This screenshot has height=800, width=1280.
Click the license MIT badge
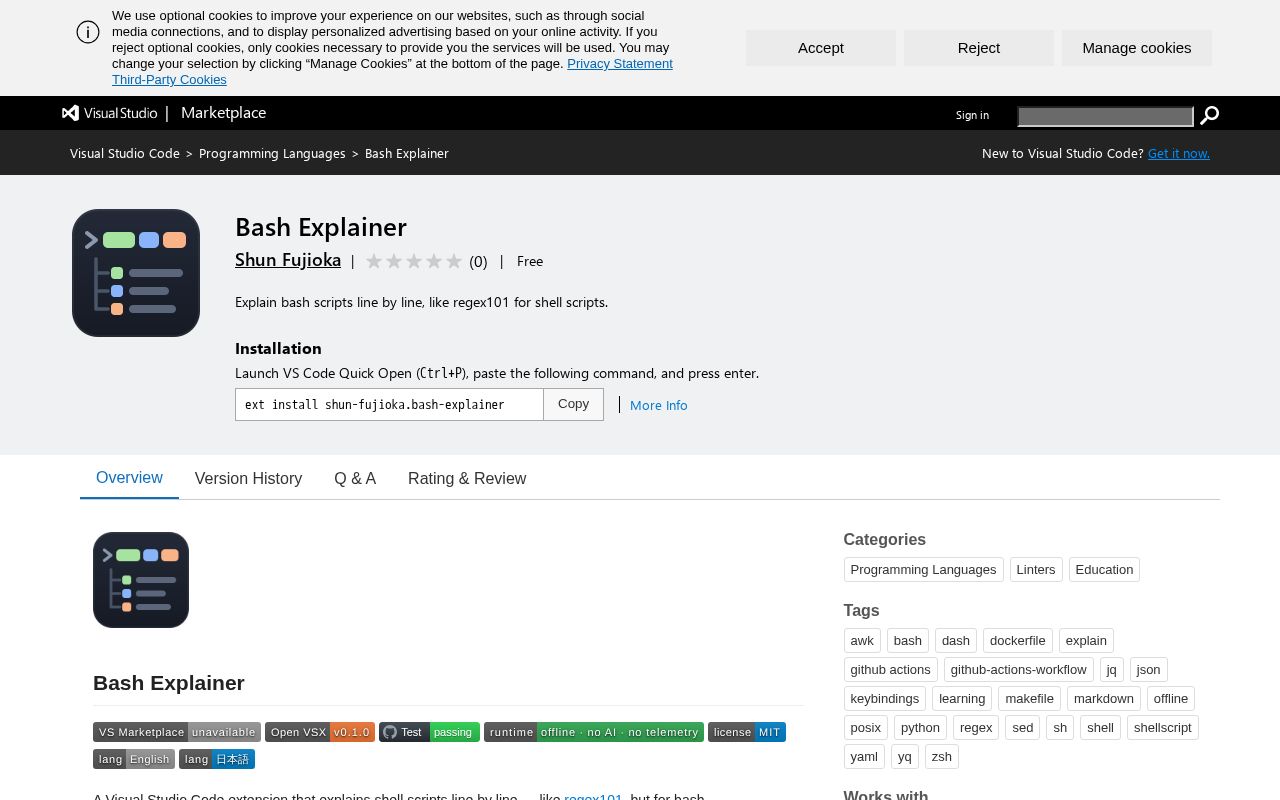pos(747,732)
